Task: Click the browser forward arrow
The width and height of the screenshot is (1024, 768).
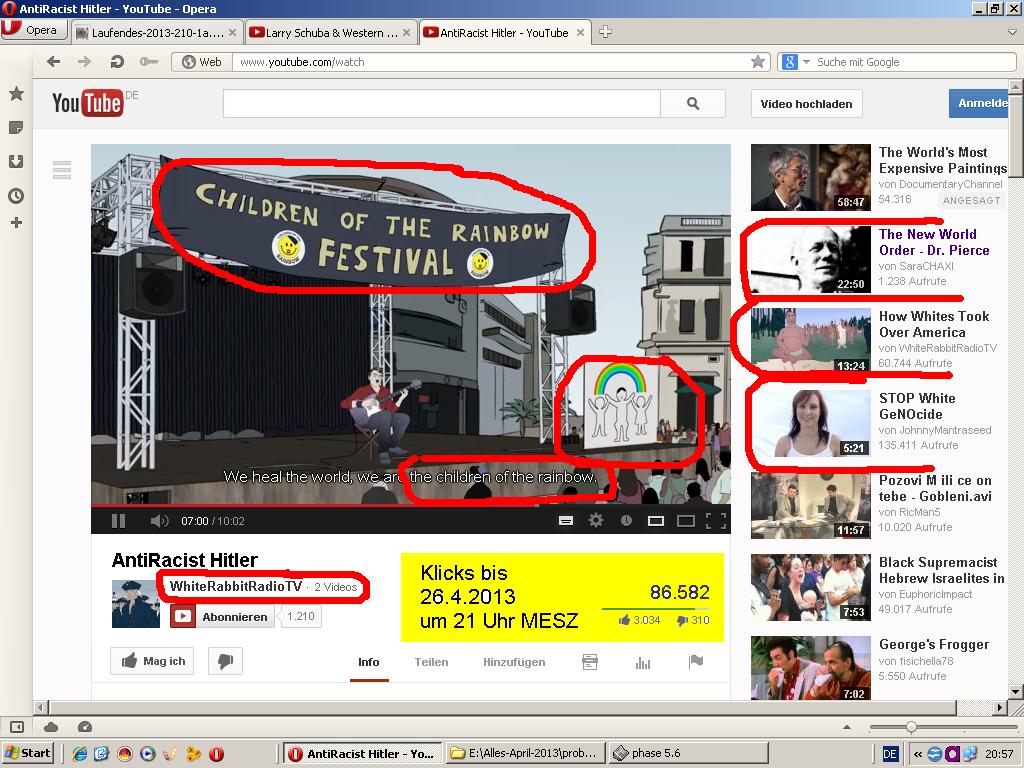Action: pyautogui.click(x=84, y=61)
